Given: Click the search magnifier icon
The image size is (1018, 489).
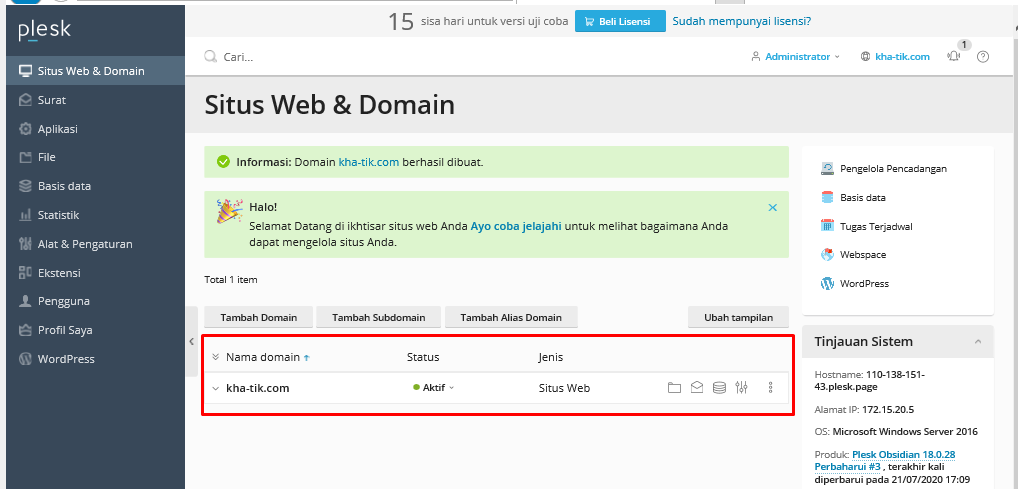Looking at the screenshot, I should [210, 56].
